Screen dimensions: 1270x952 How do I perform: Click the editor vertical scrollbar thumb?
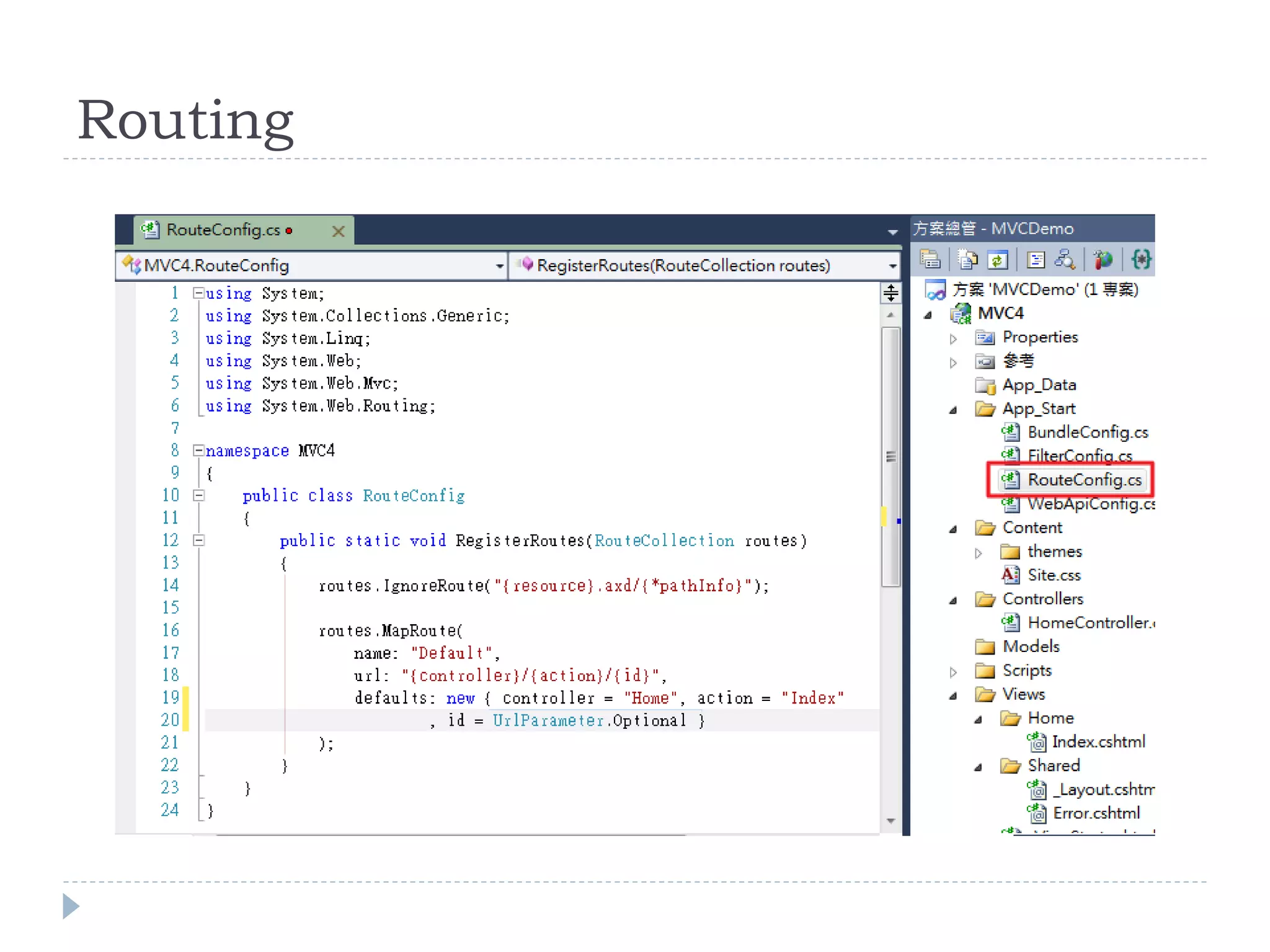(890, 457)
